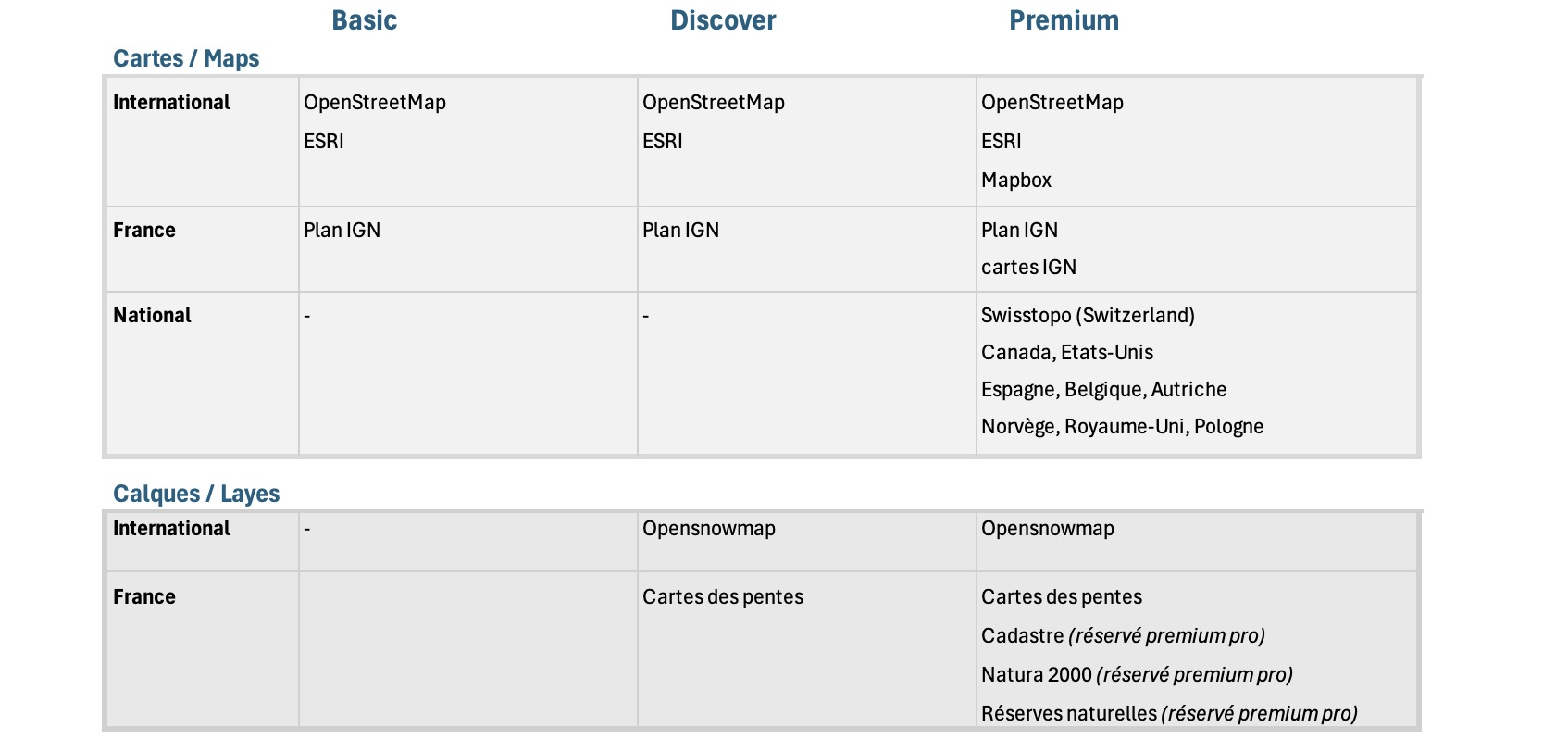The image size is (1568, 752).
Task: Click the Basic plan column header
Action: pyautogui.click(x=364, y=20)
